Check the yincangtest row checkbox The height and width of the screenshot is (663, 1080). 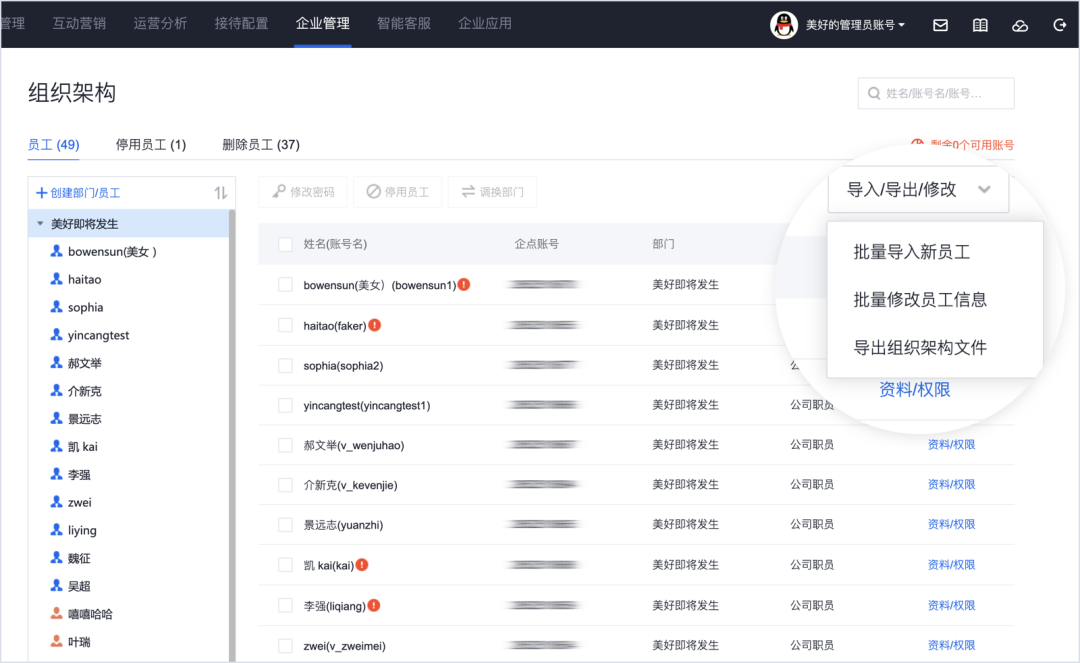point(285,406)
